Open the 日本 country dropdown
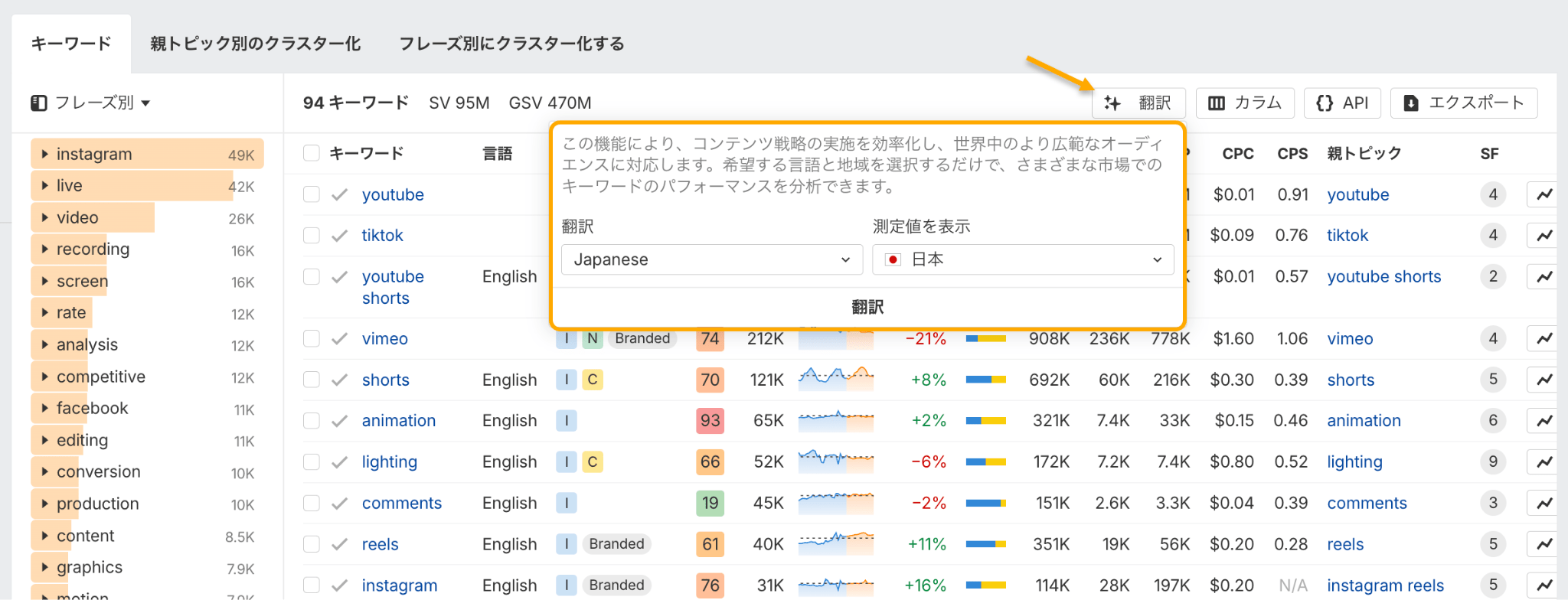1568x600 pixels. (x=1022, y=259)
